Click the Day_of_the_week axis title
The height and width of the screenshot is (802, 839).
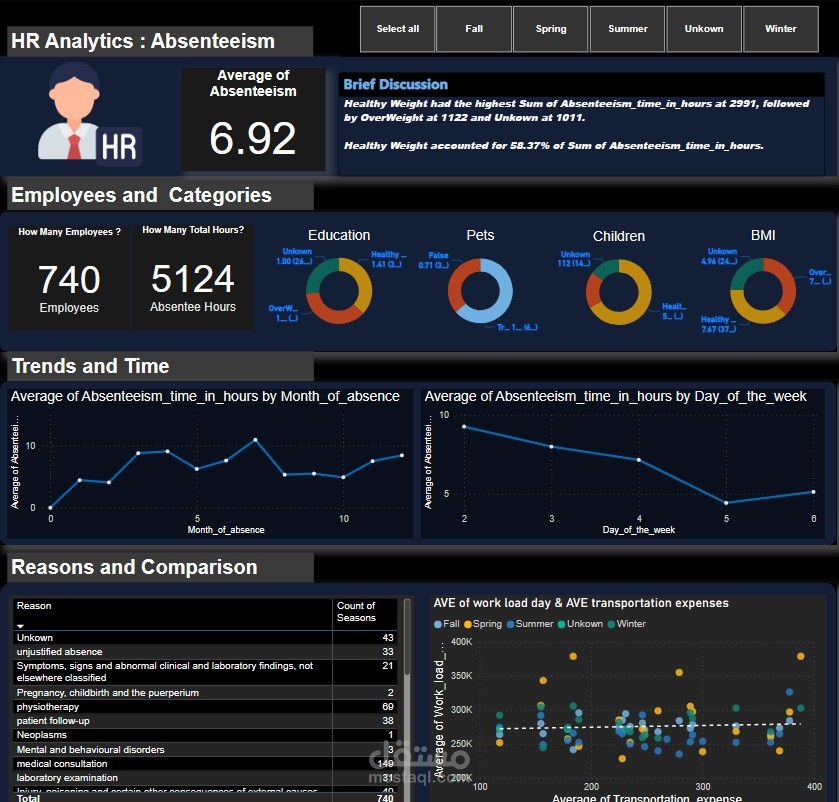638,530
